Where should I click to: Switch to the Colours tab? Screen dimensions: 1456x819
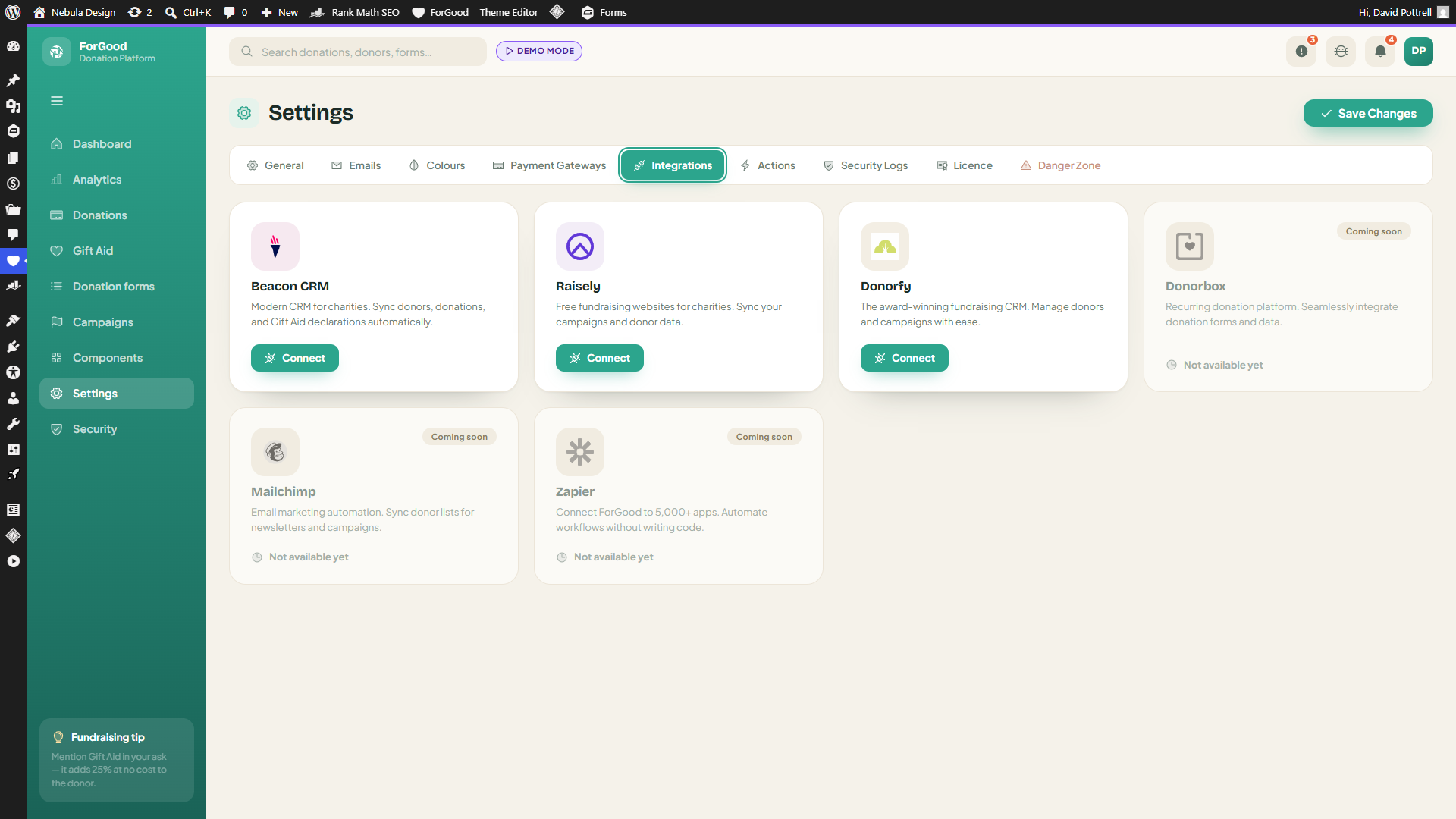[x=437, y=165]
